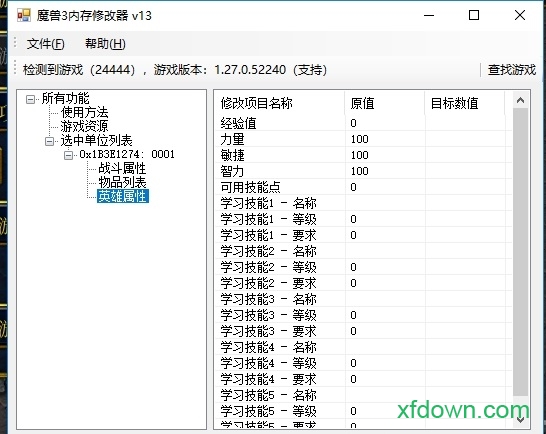The image size is (546, 434).
Task: Click the 目标数值 column header
Action: (x=465, y=103)
